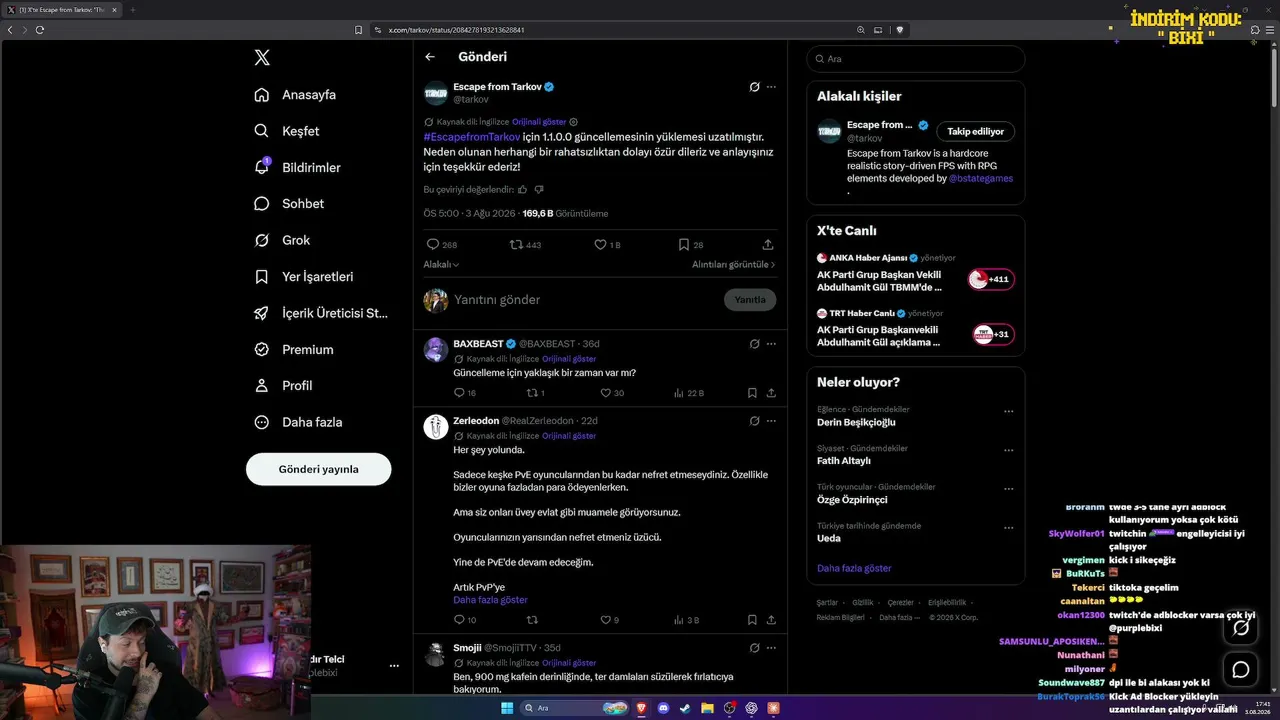Click the X logo in the sidebar
The height and width of the screenshot is (720, 1280).
[262, 58]
